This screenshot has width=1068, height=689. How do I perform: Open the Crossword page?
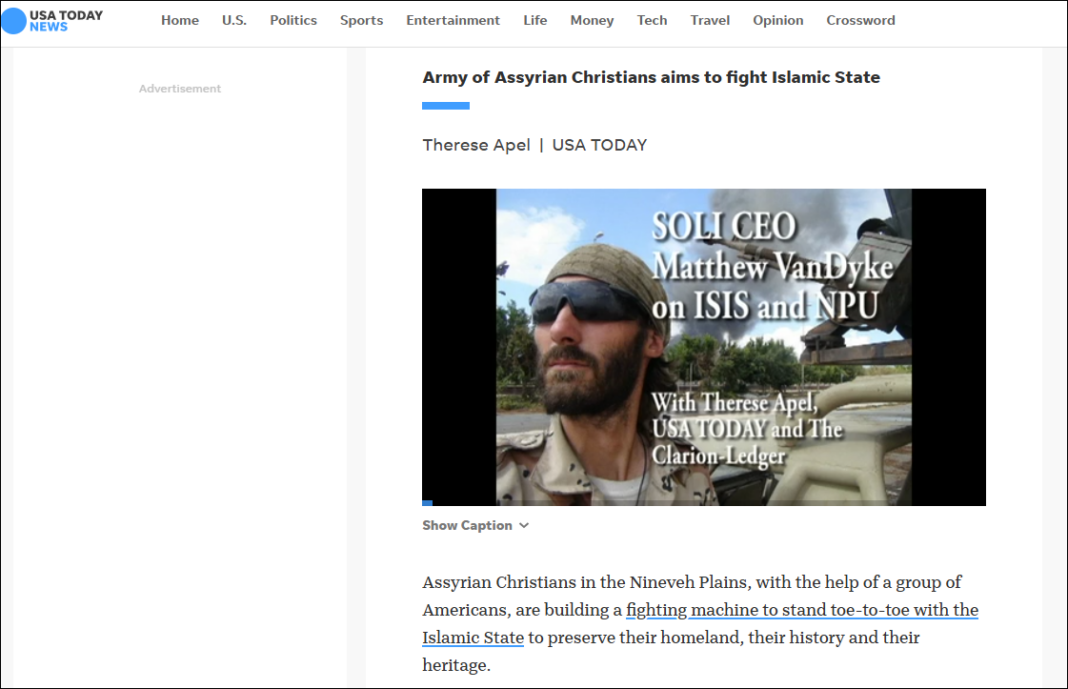[x=861, y=21]
